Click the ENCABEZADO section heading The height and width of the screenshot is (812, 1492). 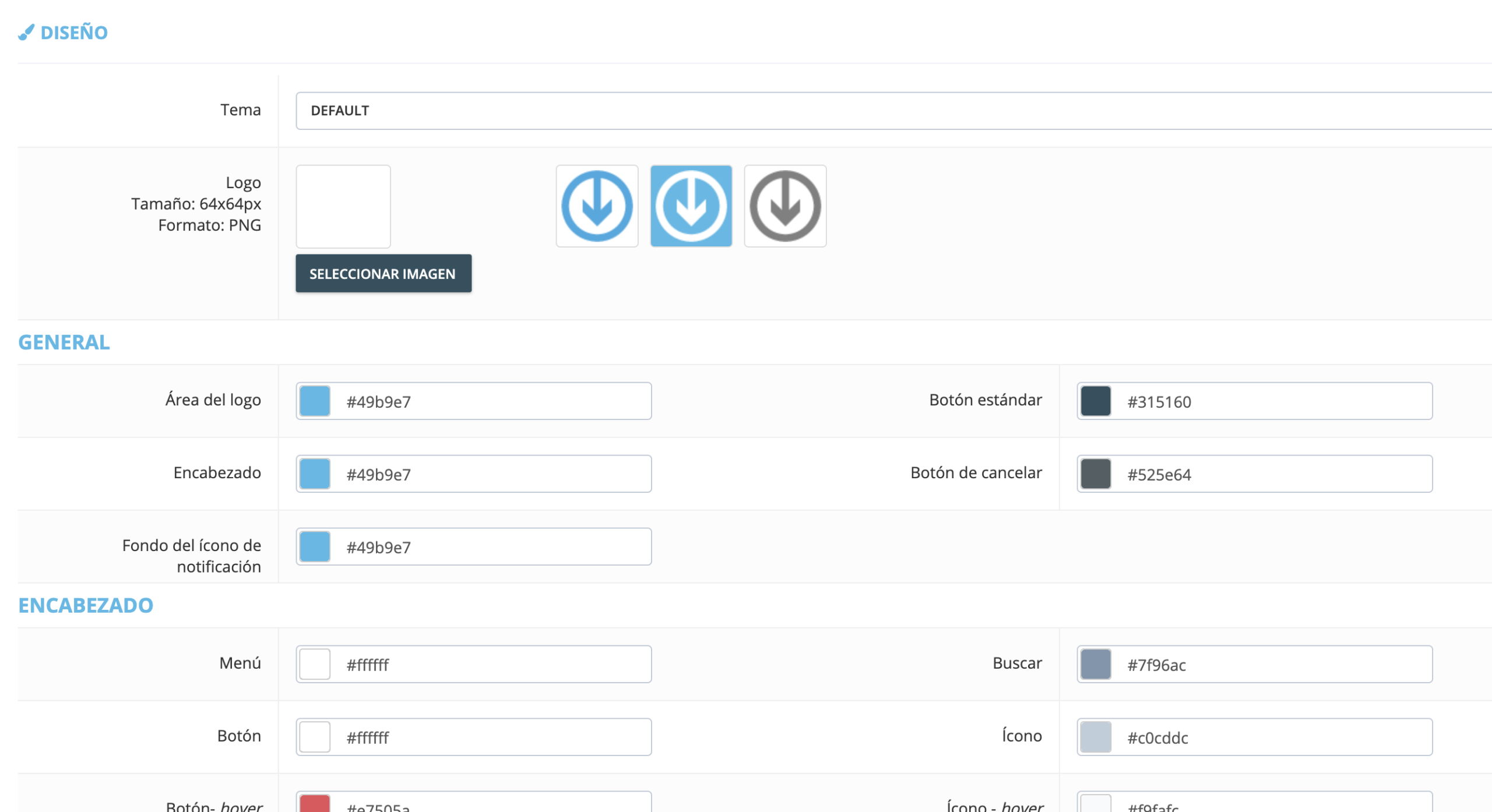pyautogui.click(x=86, y=605)
